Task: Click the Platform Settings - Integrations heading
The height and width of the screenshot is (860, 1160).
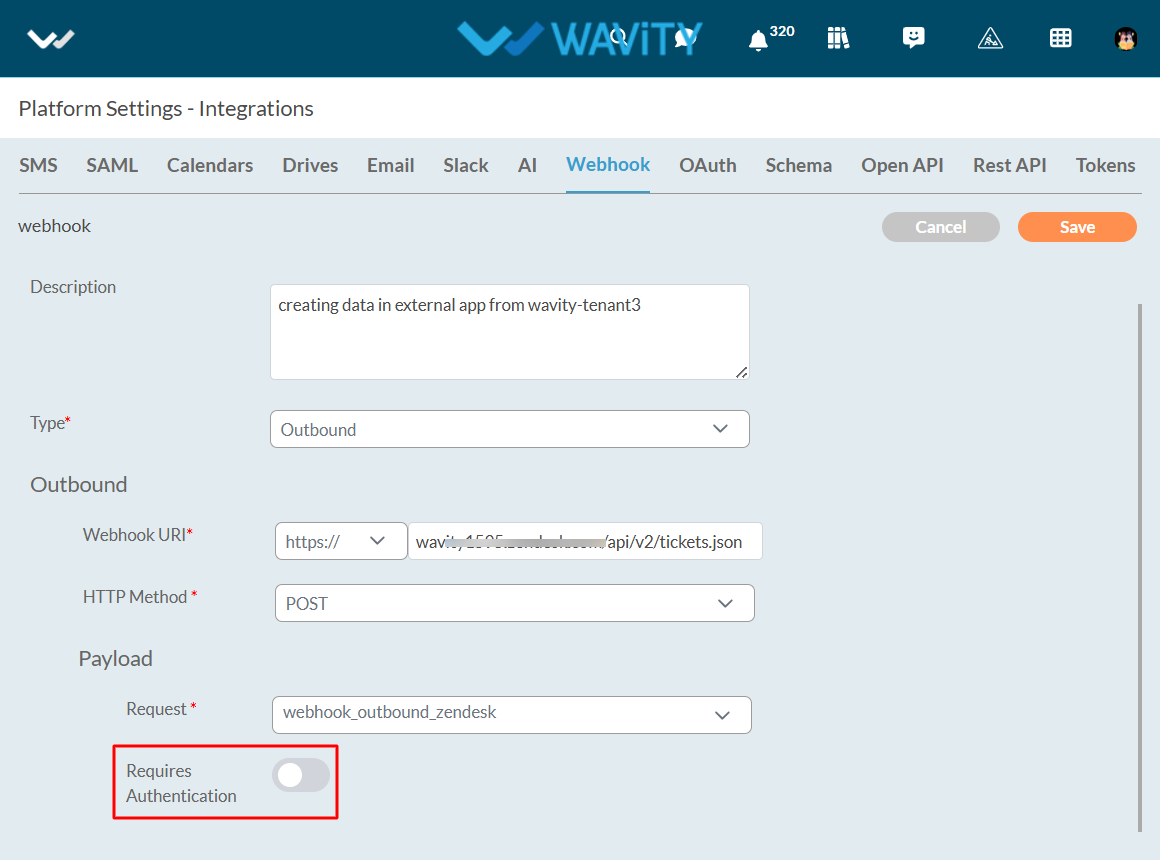Action: (x=166, y=109)
